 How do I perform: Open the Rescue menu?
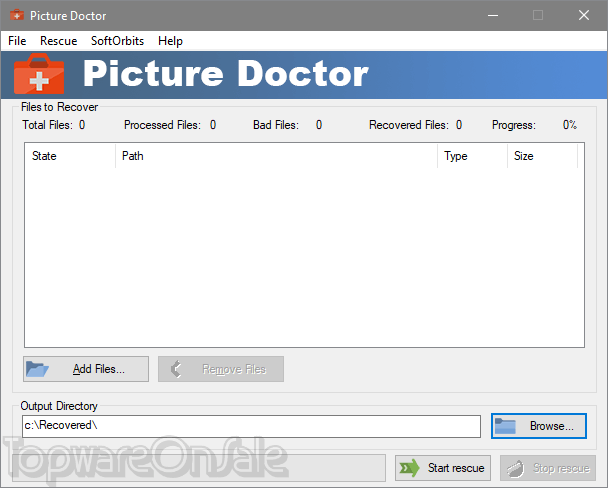[x=59, y=41]
